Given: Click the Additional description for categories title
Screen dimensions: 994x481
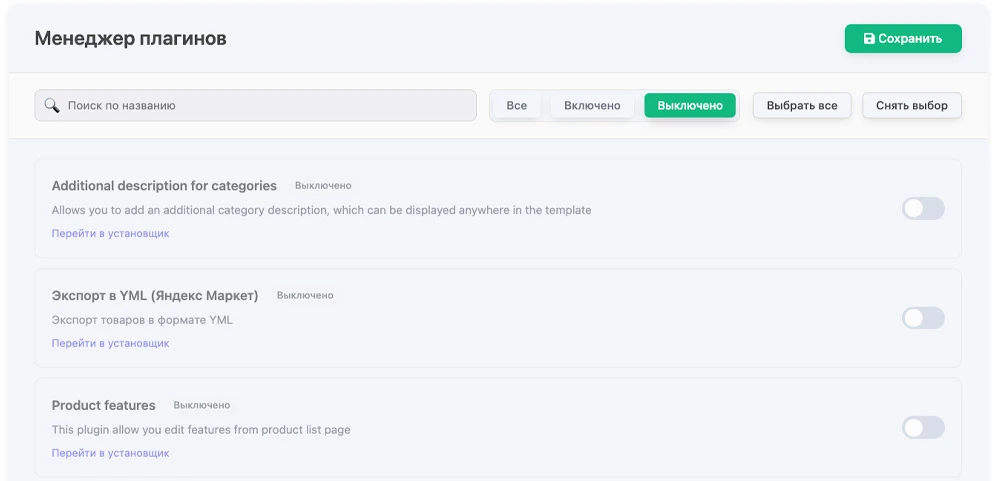Looking at the screenshot, I should click(164, 186).
